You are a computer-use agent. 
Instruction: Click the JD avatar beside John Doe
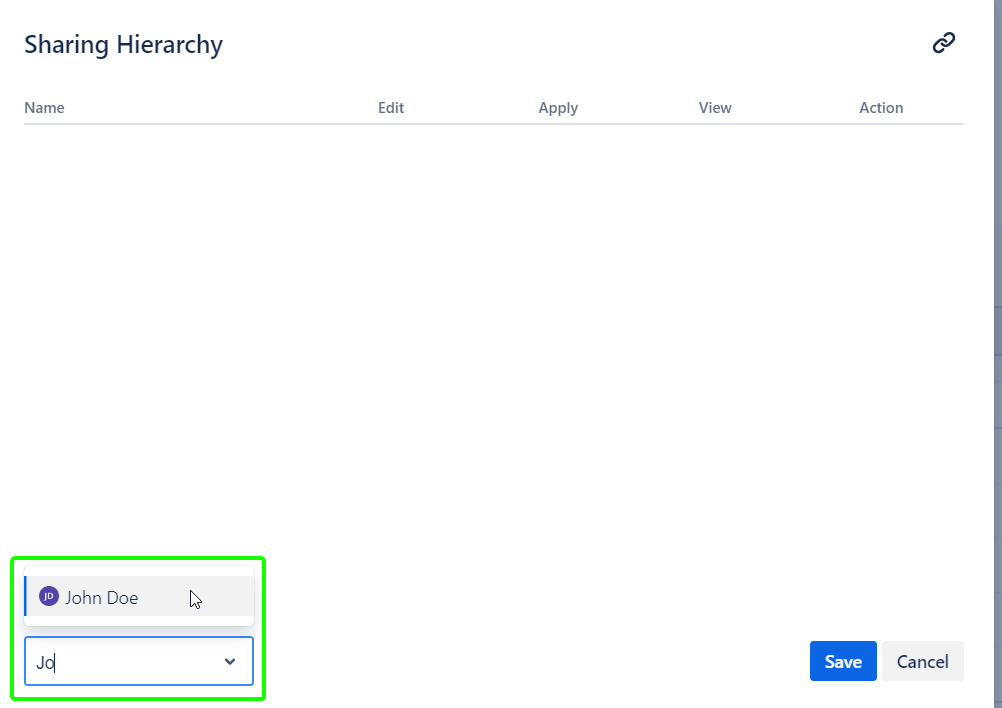point(48,596)
